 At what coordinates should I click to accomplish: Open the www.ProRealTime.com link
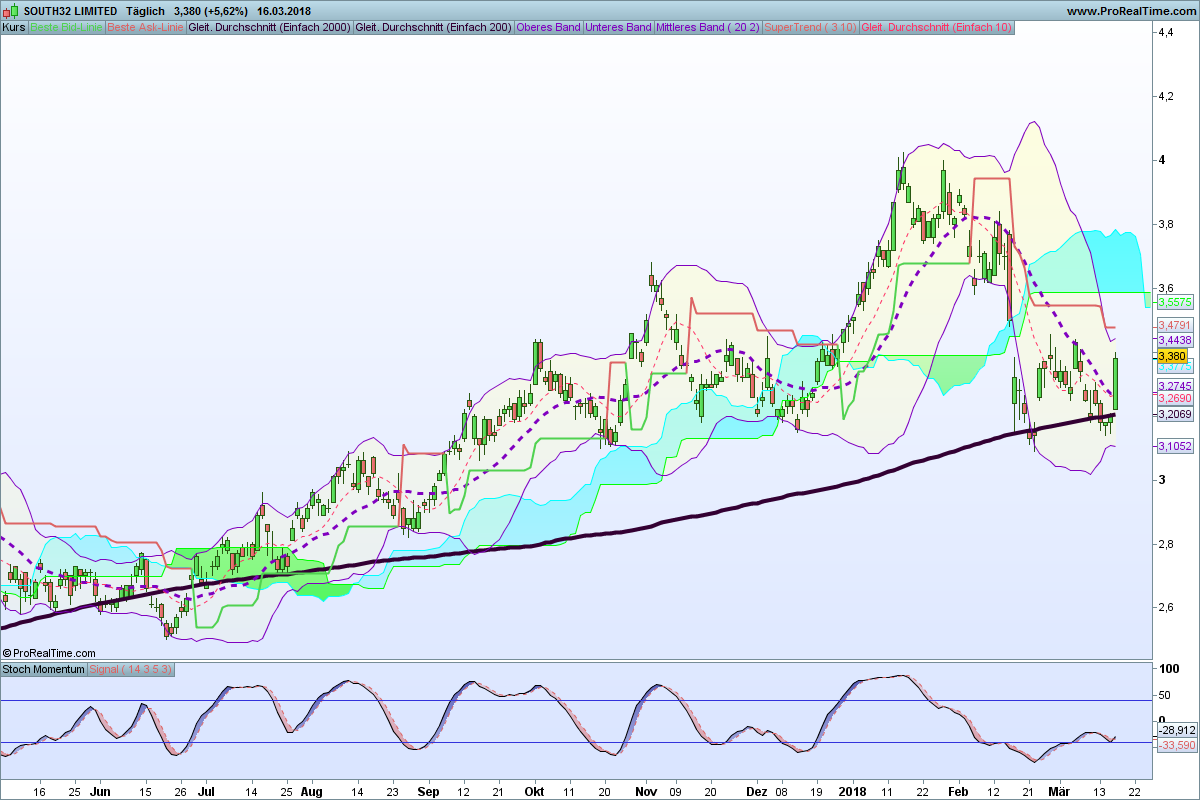1130,10
